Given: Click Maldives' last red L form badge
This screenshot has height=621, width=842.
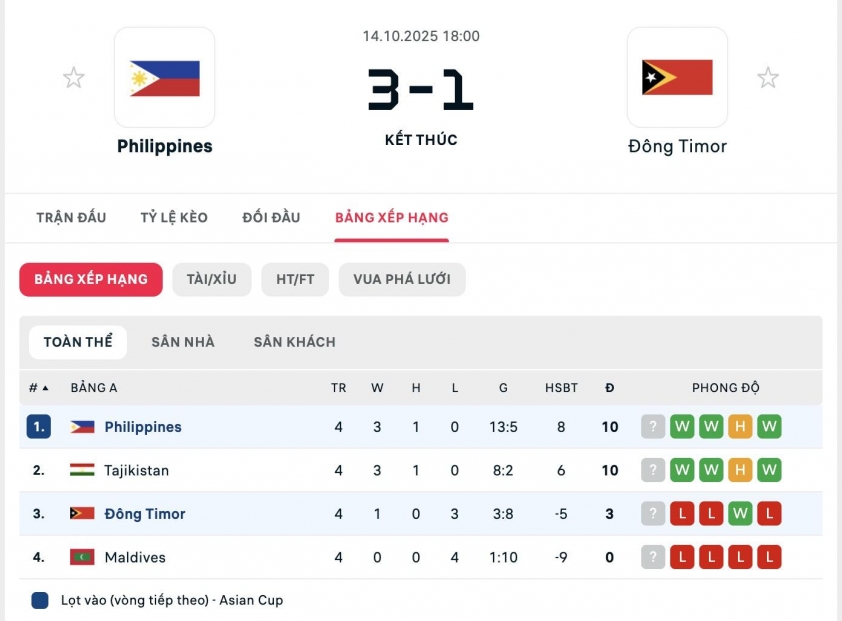Looking at the screenshot, I should pos(769,557).
